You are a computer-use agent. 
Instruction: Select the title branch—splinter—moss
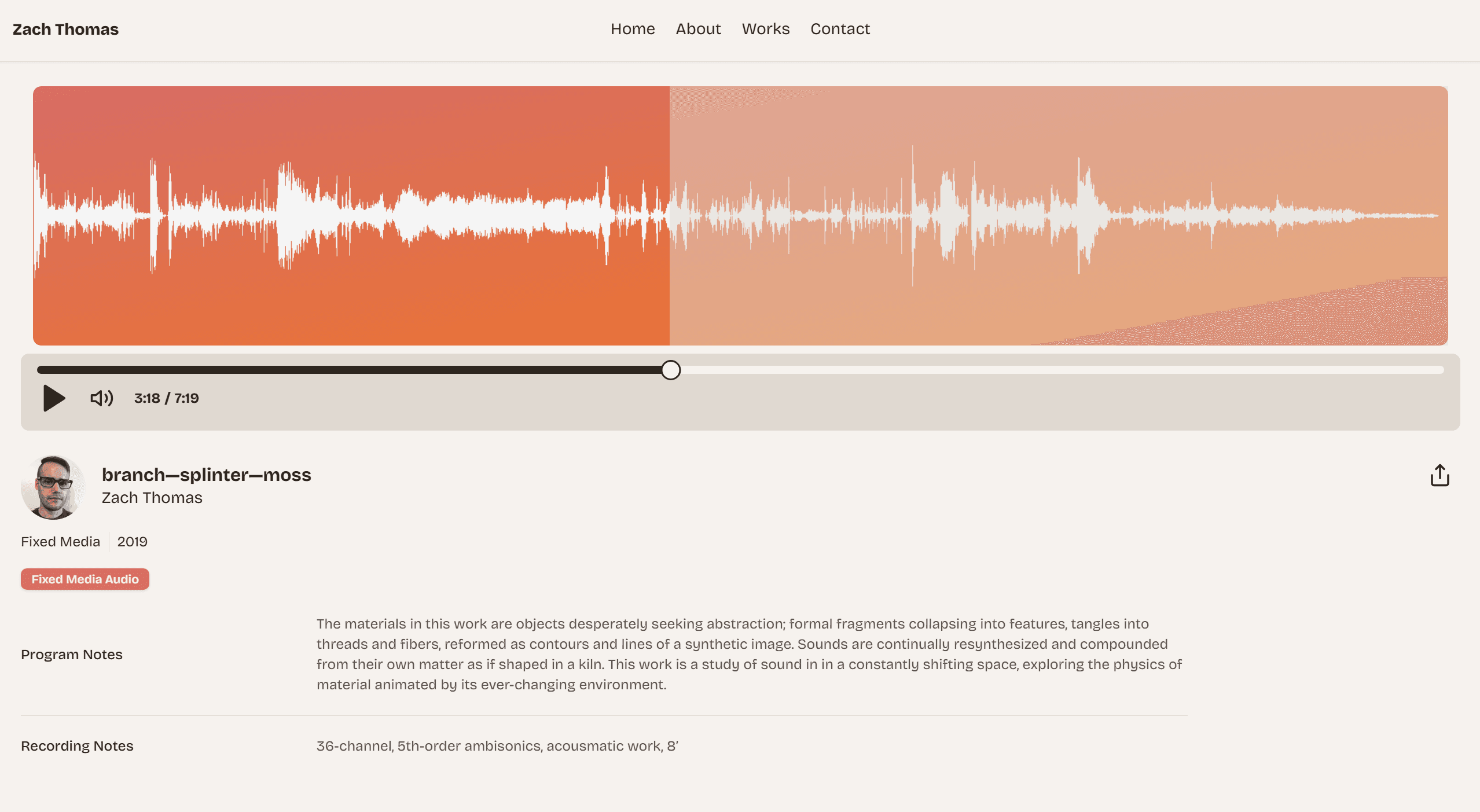click(207, 475)
